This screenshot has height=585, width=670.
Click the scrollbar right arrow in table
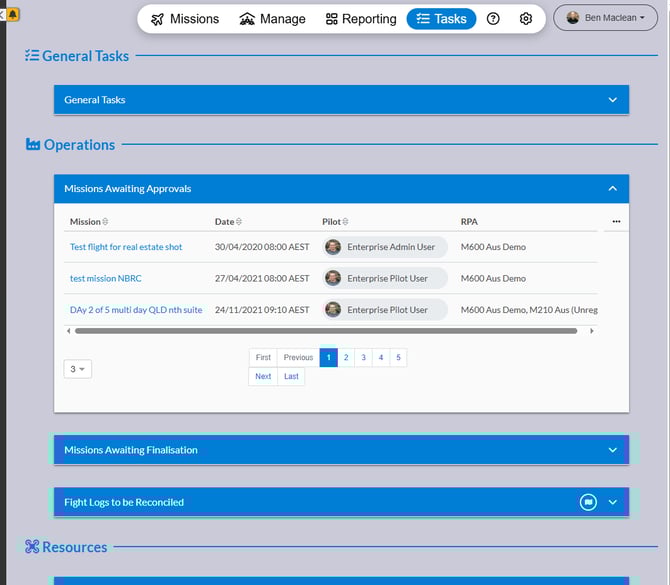pyautogui.click(x=592, y=330)
